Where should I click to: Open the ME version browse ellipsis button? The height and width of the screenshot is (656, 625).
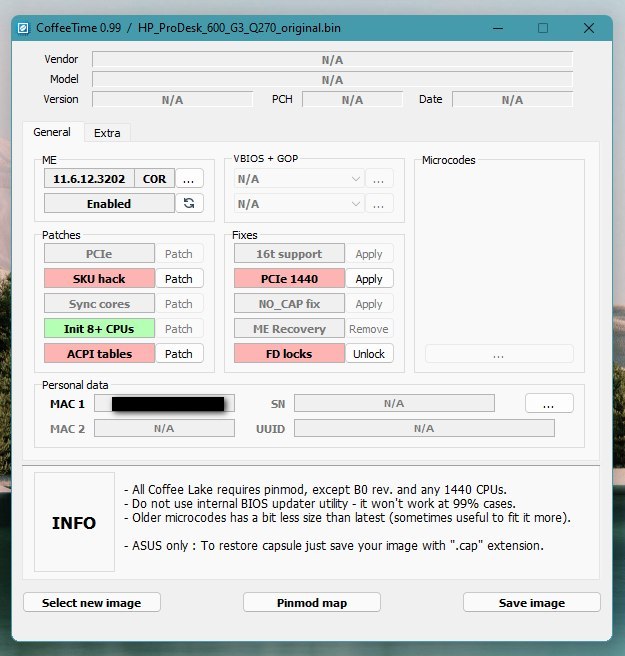189,179
